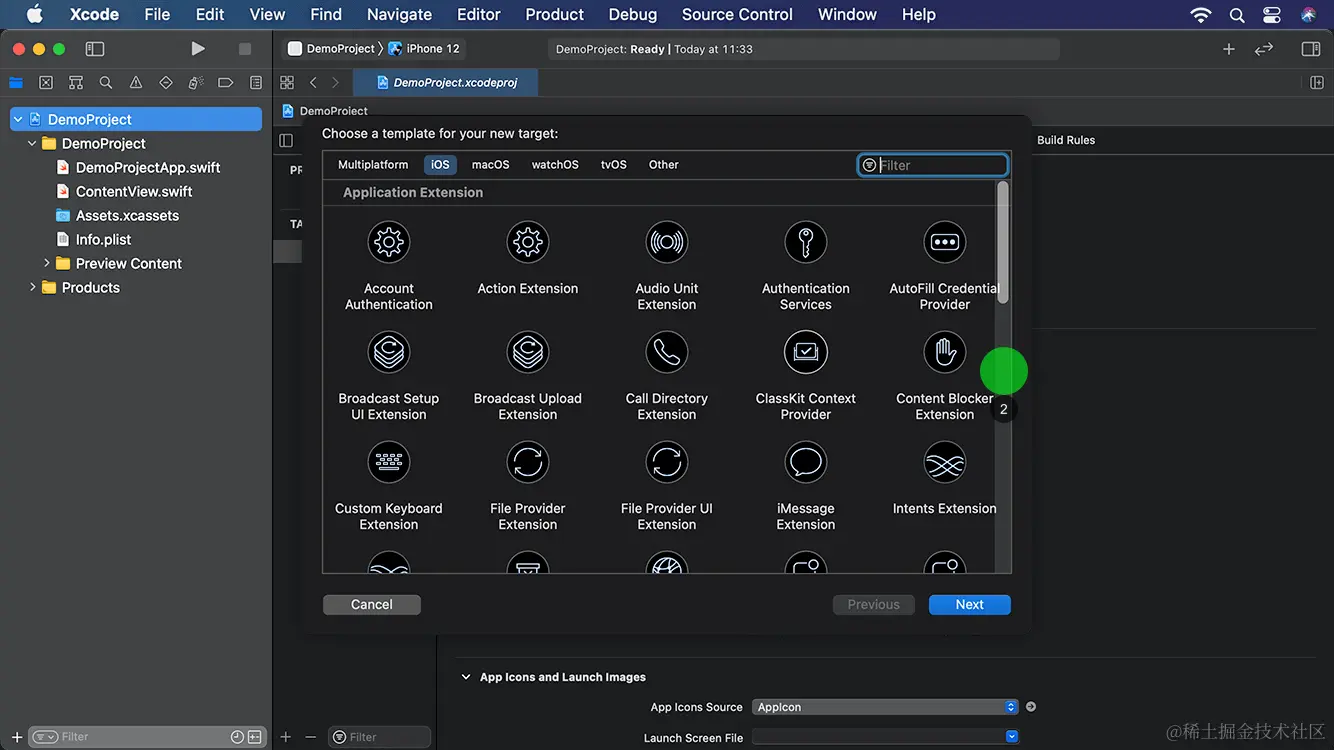The image size is (1334, 750).
Task: Open the Report navigator
Action: coord(256,83)
